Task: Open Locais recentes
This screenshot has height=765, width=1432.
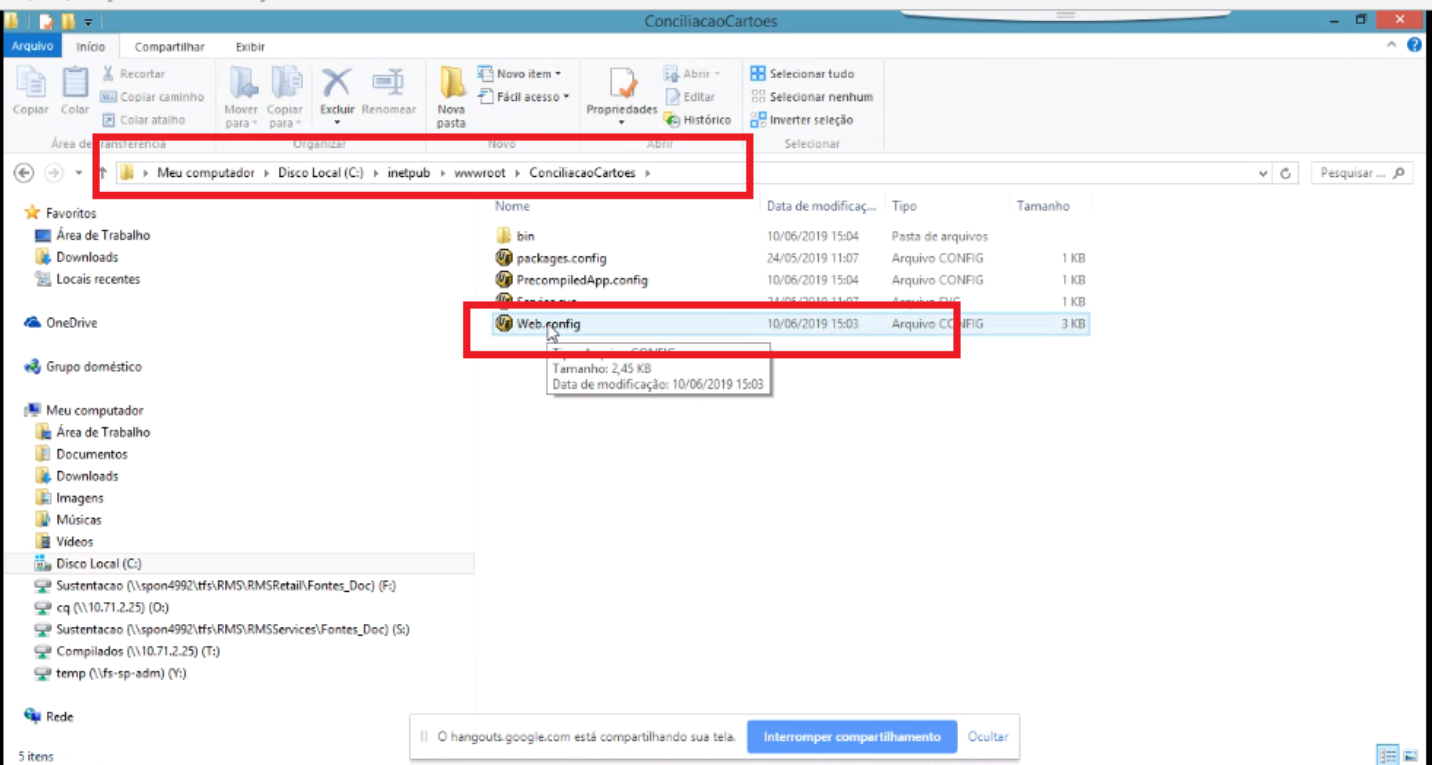Action: point(98,279)
